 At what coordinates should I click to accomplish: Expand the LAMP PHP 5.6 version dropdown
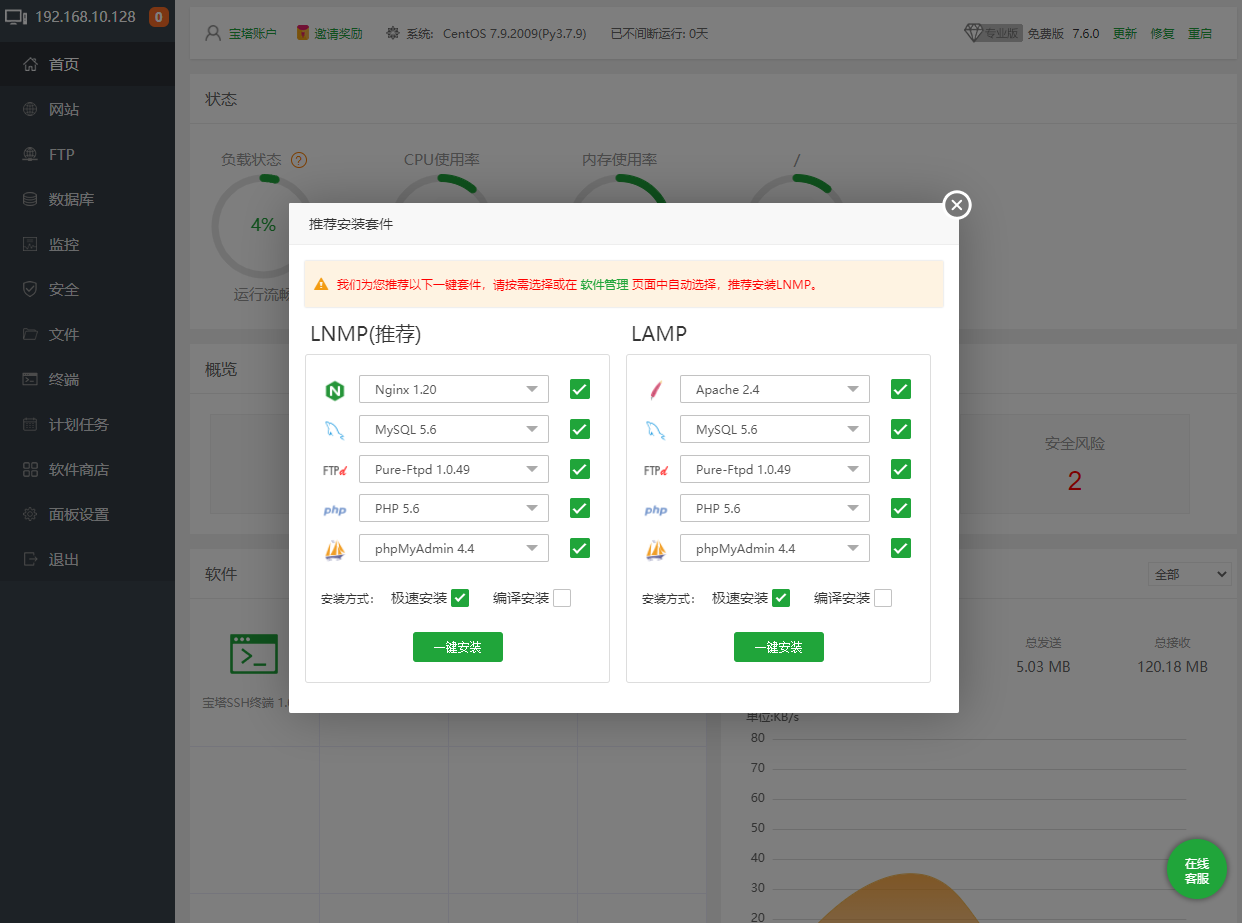click(774, 508)
